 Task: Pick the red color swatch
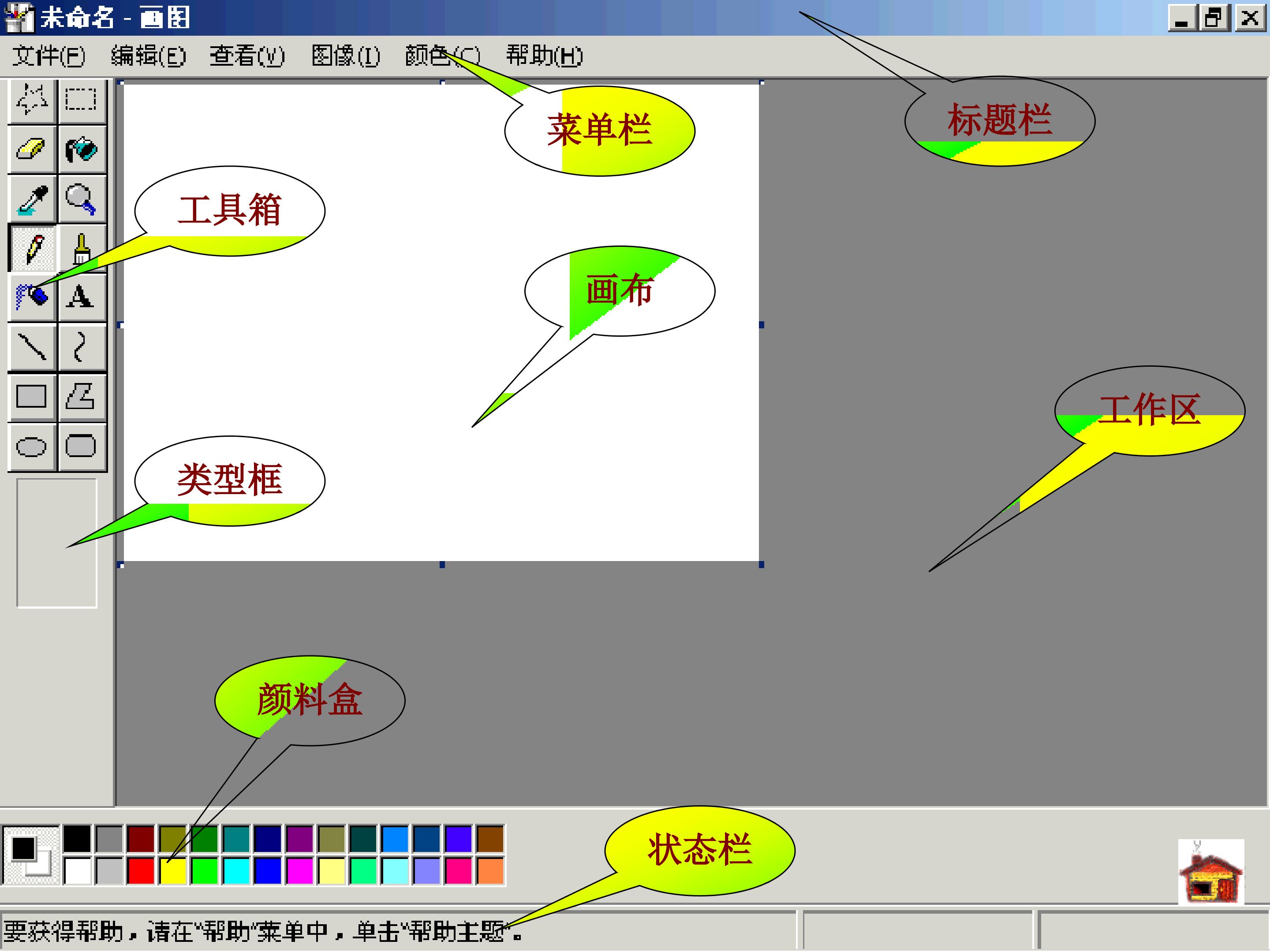(141, 871)
